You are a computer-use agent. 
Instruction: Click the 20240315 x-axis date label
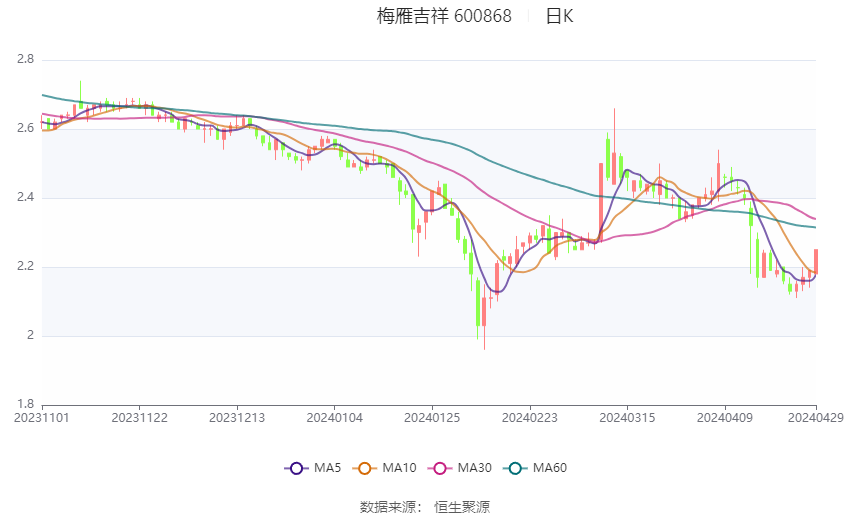tap(627, 418)
